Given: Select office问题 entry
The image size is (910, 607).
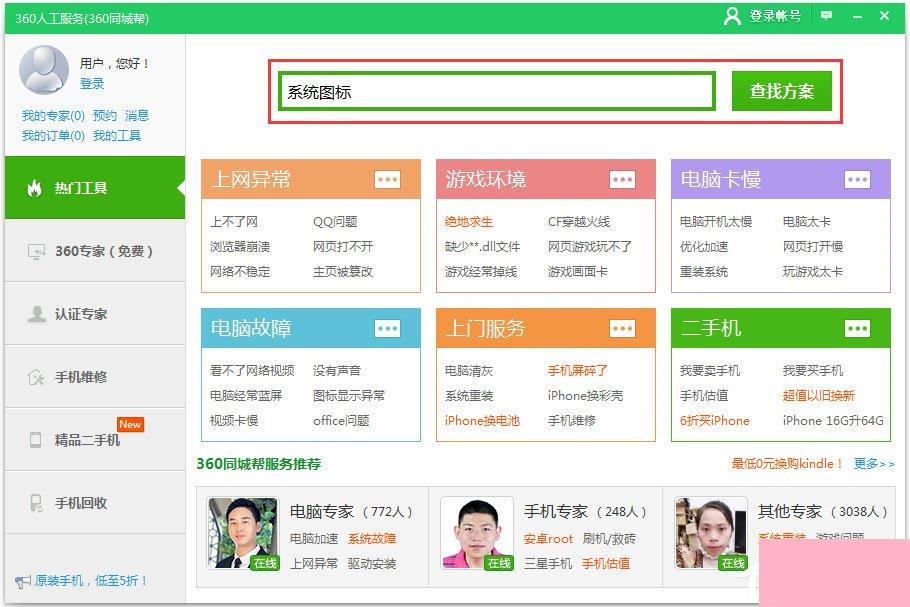Looking at the screenshot, I should coord(341,421).
